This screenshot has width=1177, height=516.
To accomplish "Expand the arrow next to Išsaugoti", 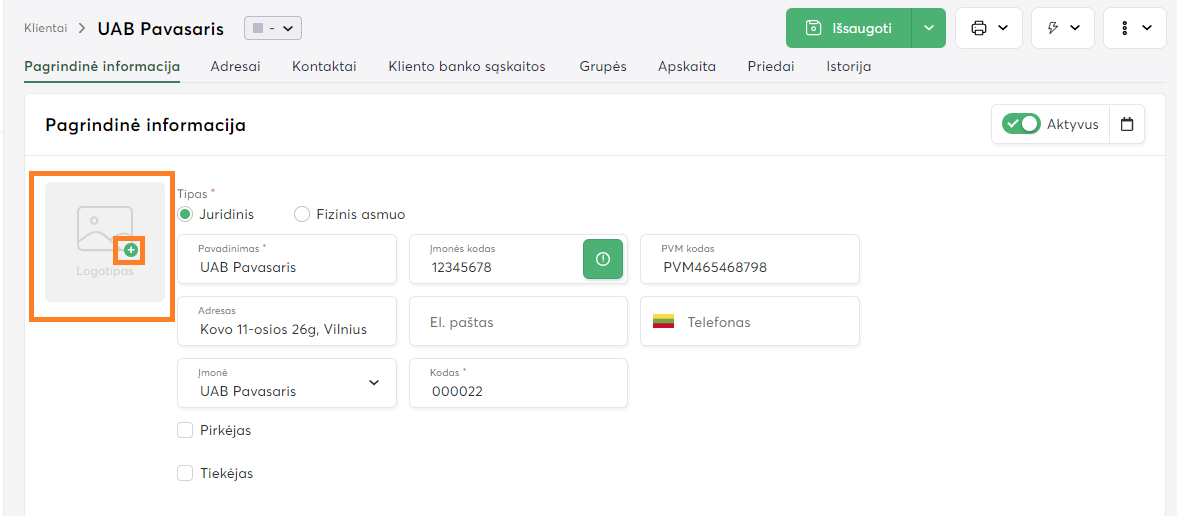I will 929,28.
